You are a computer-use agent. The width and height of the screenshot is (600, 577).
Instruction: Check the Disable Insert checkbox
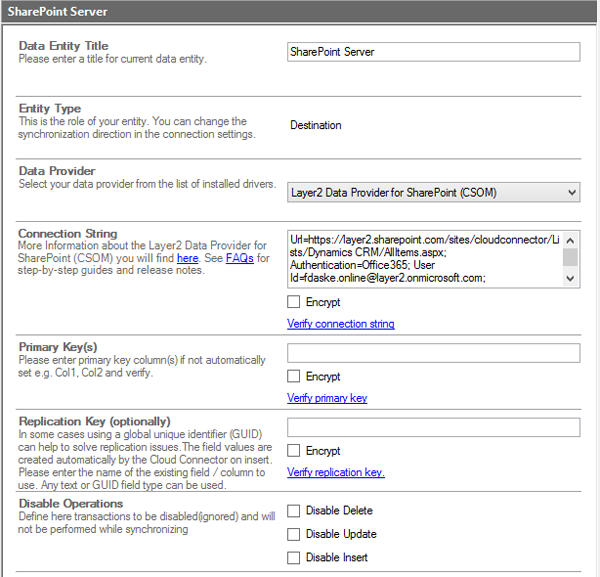pos(294,557)
